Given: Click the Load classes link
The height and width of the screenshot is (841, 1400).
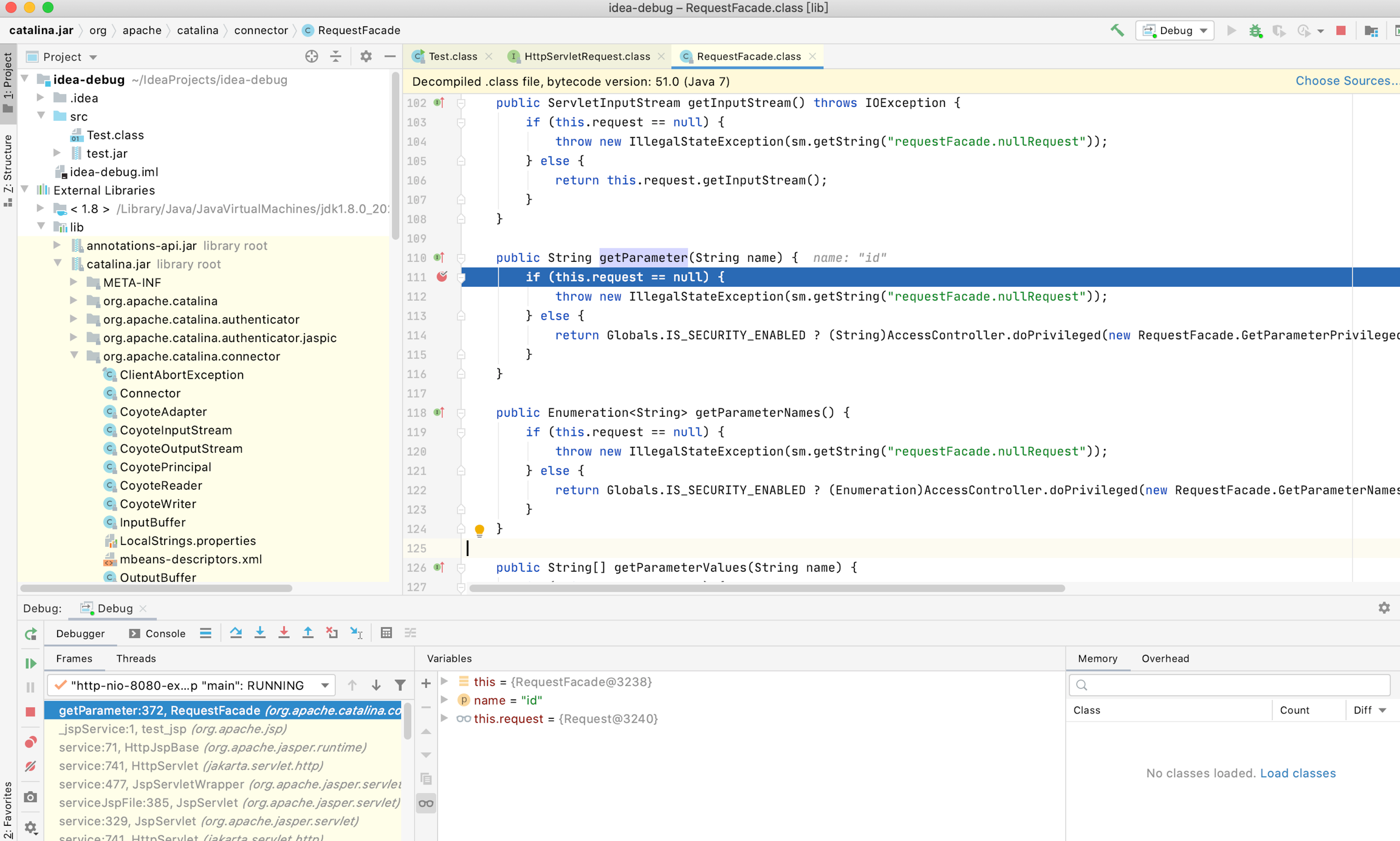Looking at the screenshot, I should tap(1297, 773).
